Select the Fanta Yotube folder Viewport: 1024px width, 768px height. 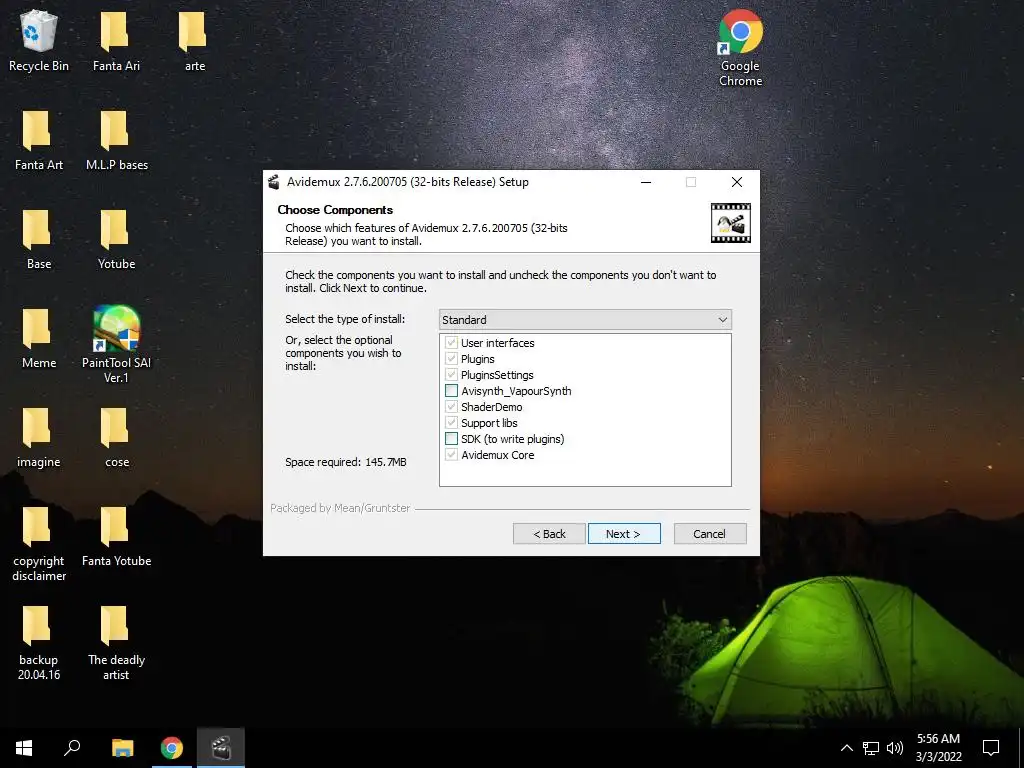point(116,537)
